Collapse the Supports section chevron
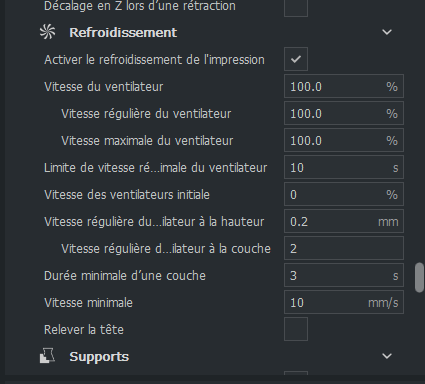Viewport: 425px width, 384px height. pos(387,356)
